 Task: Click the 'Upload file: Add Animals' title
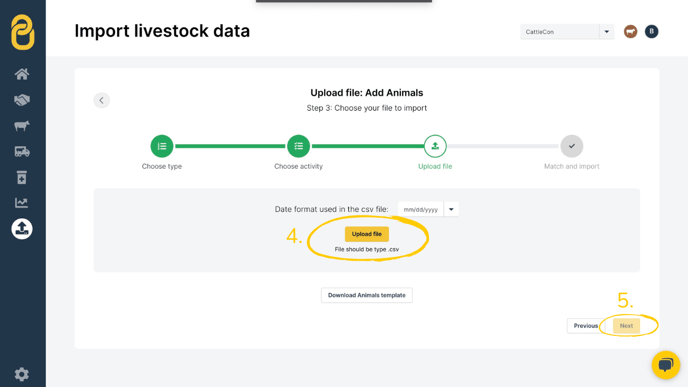point(367,93)
